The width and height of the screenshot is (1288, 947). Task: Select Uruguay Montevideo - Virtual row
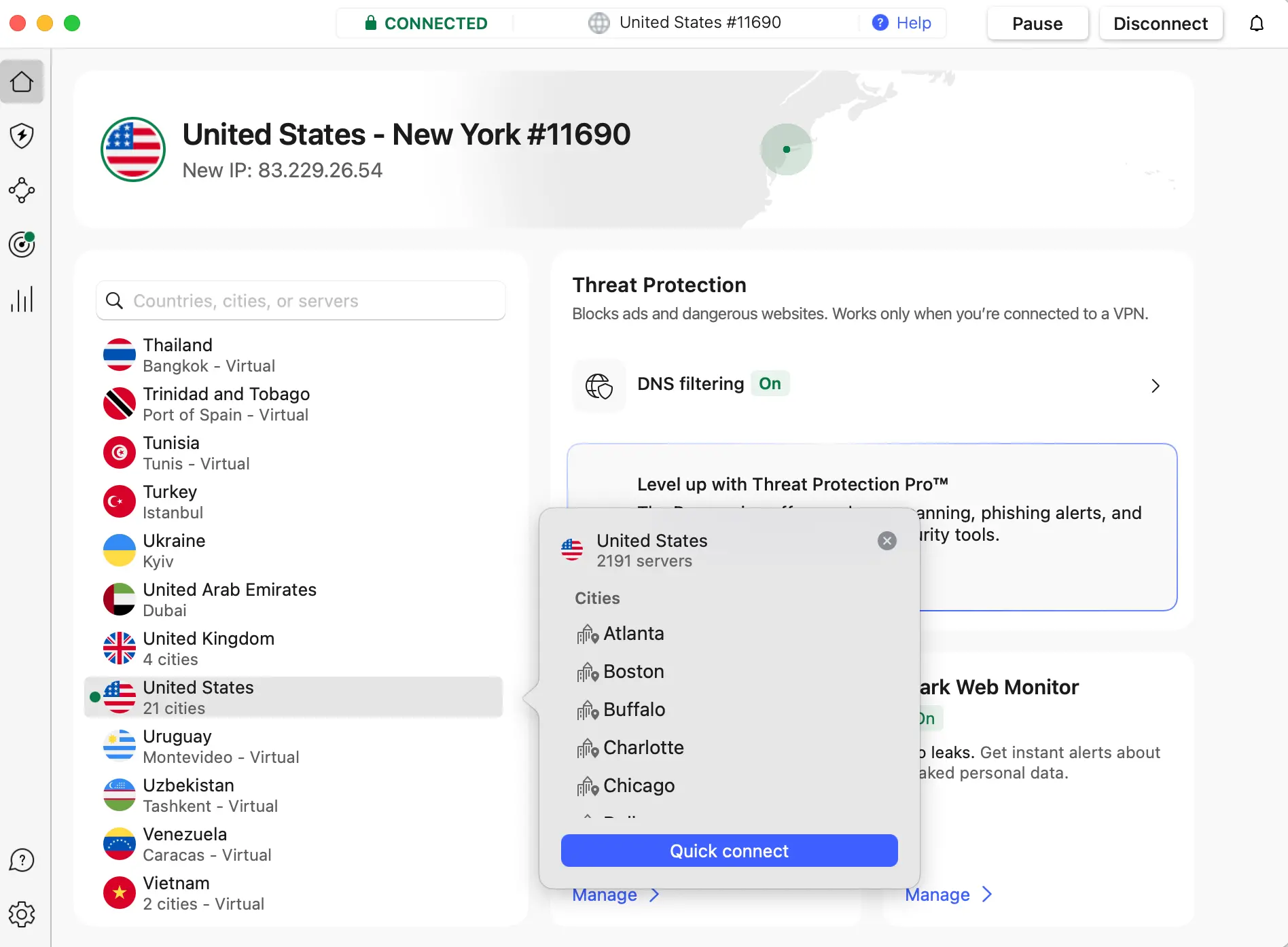point(293,746)
